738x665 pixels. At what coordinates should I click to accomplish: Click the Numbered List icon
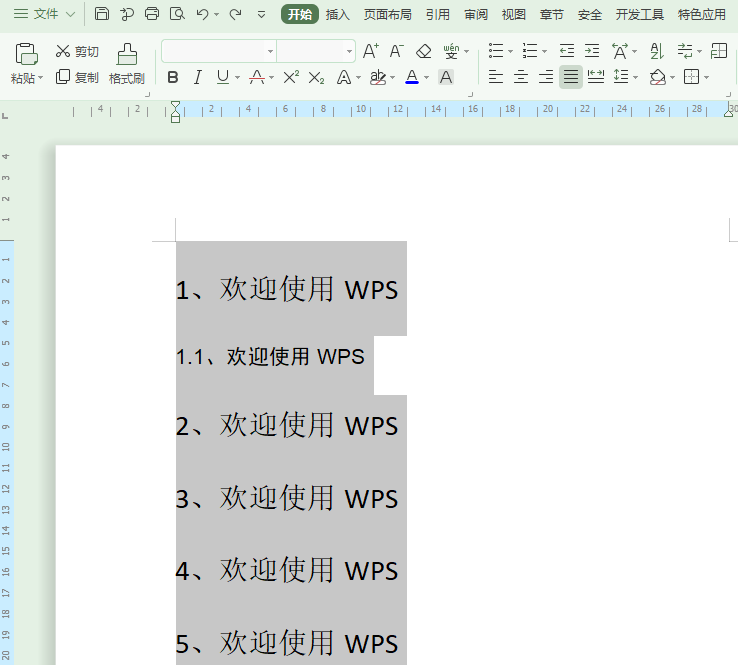(x=530, y=51)
